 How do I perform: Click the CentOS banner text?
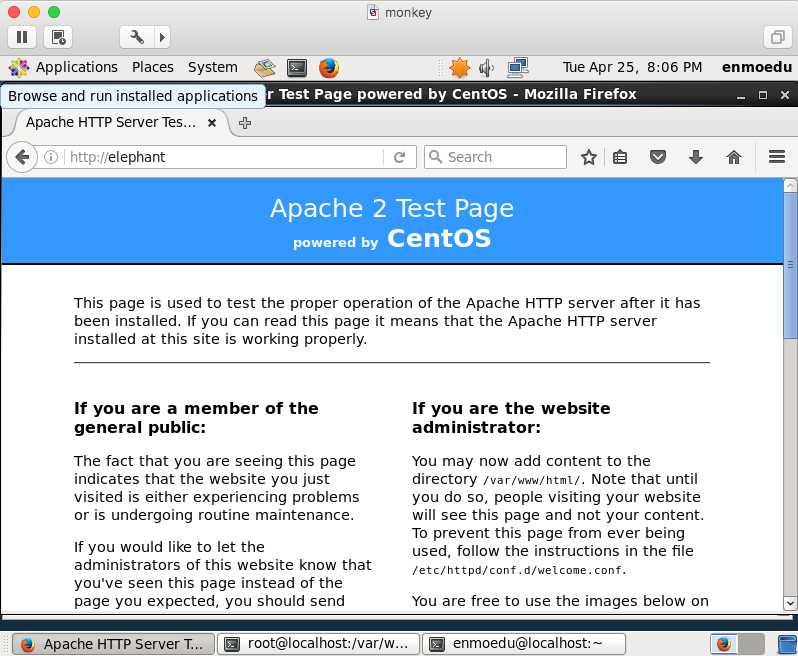pyautogui.click(x=439, y=239)
